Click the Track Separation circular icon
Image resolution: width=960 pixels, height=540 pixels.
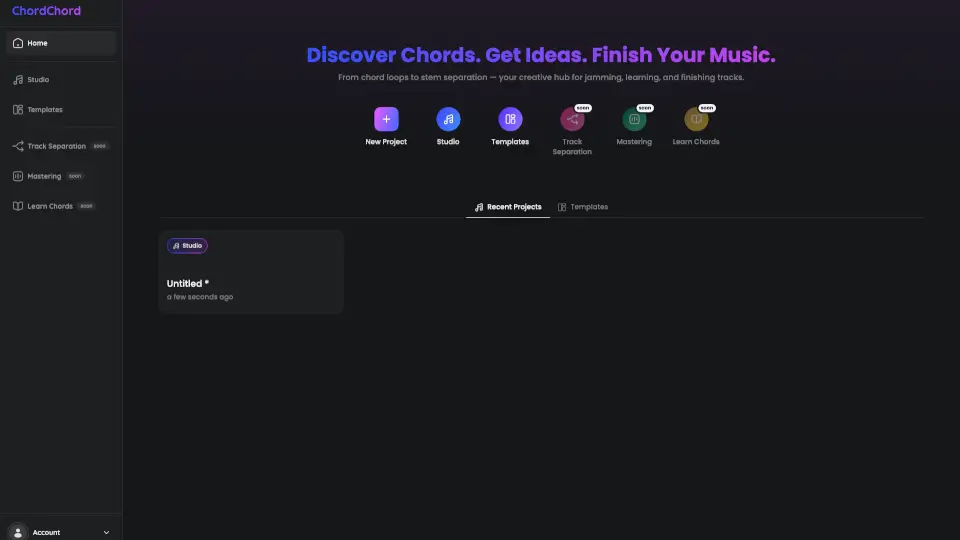tap(572, 119)
